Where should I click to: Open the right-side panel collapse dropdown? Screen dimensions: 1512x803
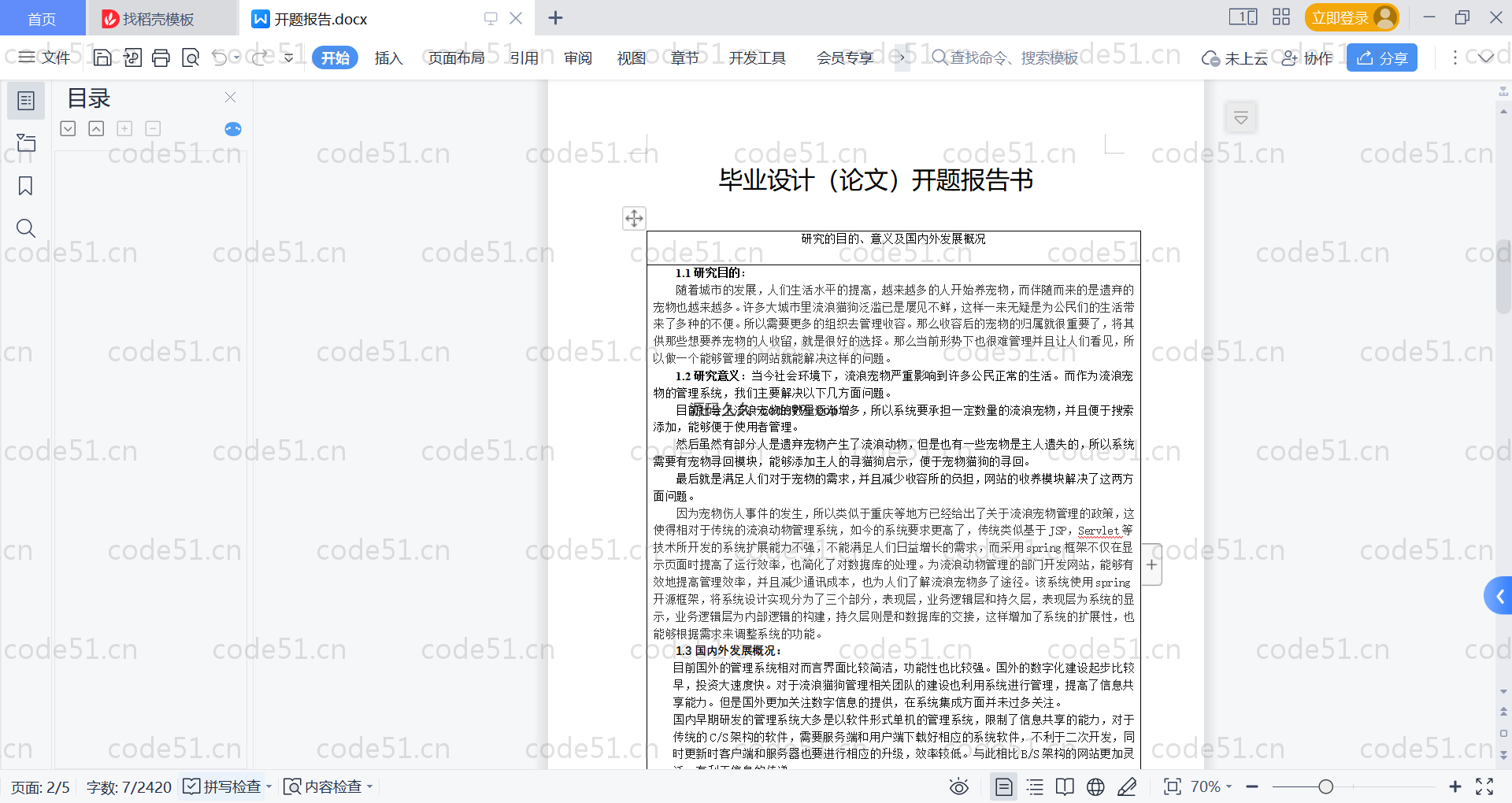pos(1241,118)
